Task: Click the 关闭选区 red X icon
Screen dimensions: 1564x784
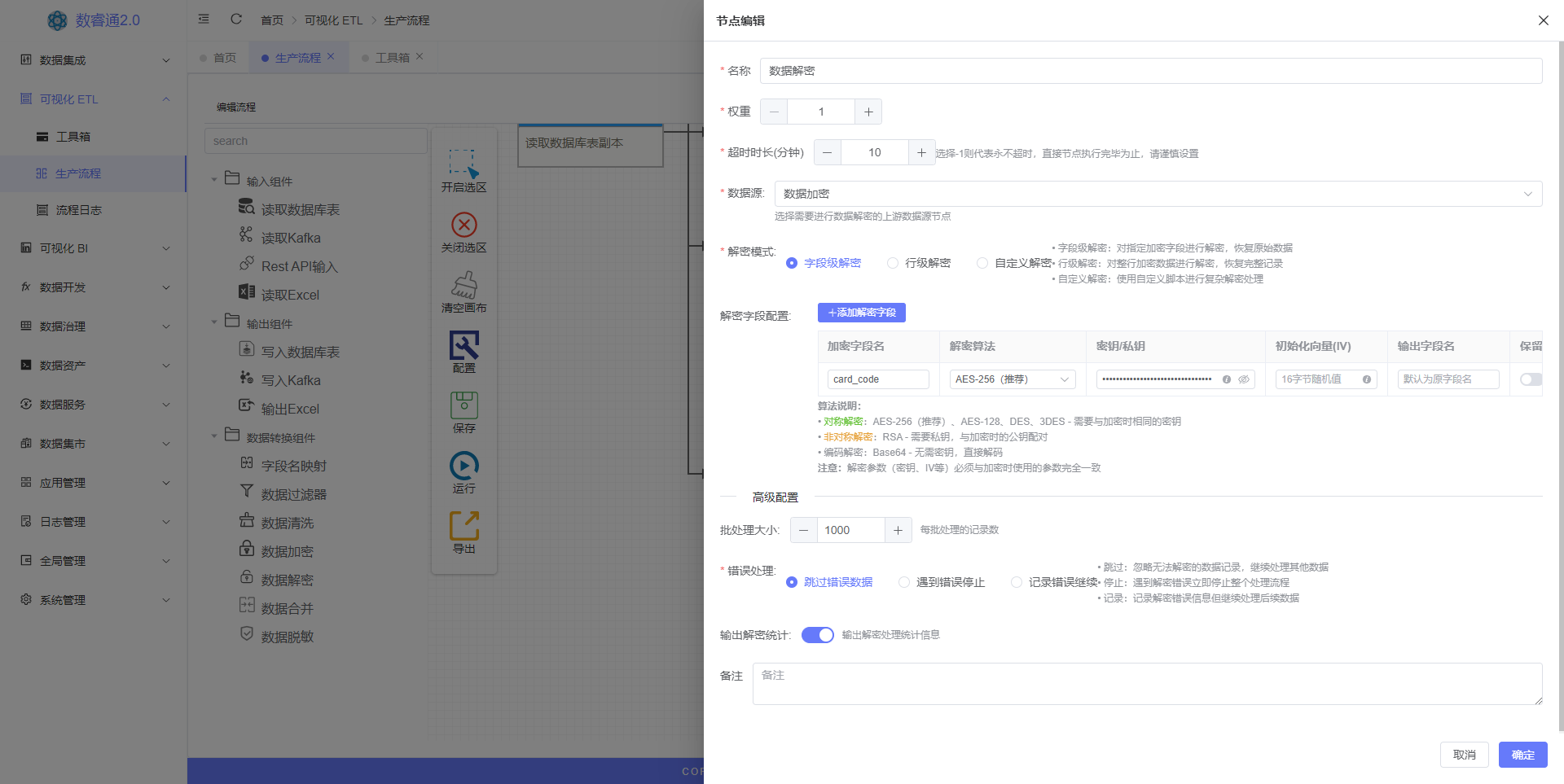Action: [463, 224]
